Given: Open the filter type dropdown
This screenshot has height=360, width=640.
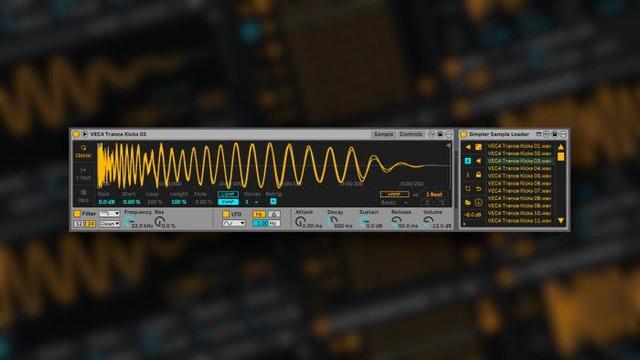Looking at the screenshot, I should coord(109,214).
